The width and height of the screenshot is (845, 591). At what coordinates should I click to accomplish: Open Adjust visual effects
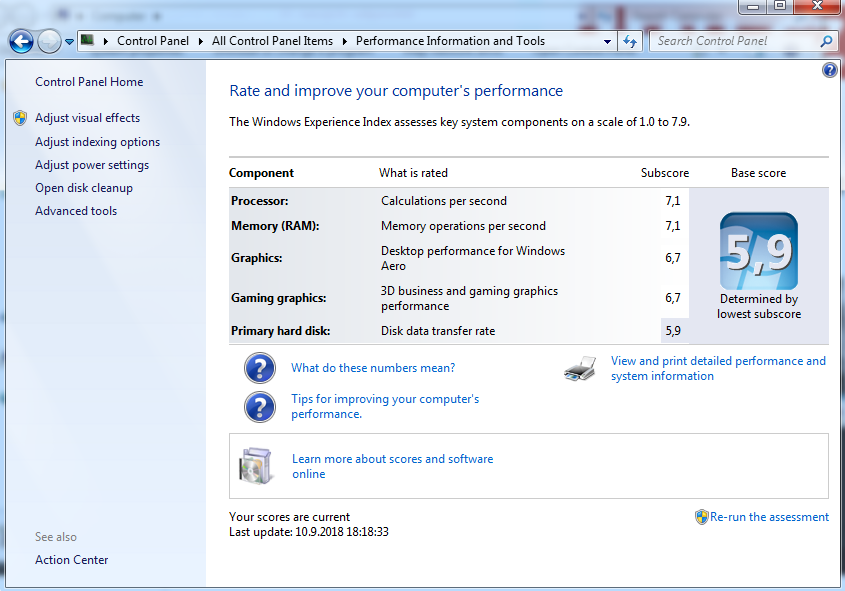point(87,118)
